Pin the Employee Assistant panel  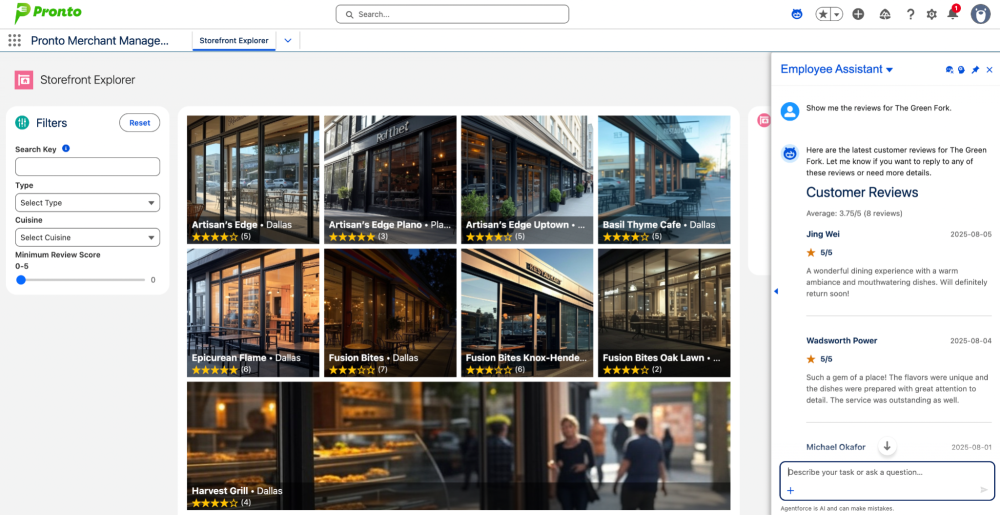click(975, 69)
